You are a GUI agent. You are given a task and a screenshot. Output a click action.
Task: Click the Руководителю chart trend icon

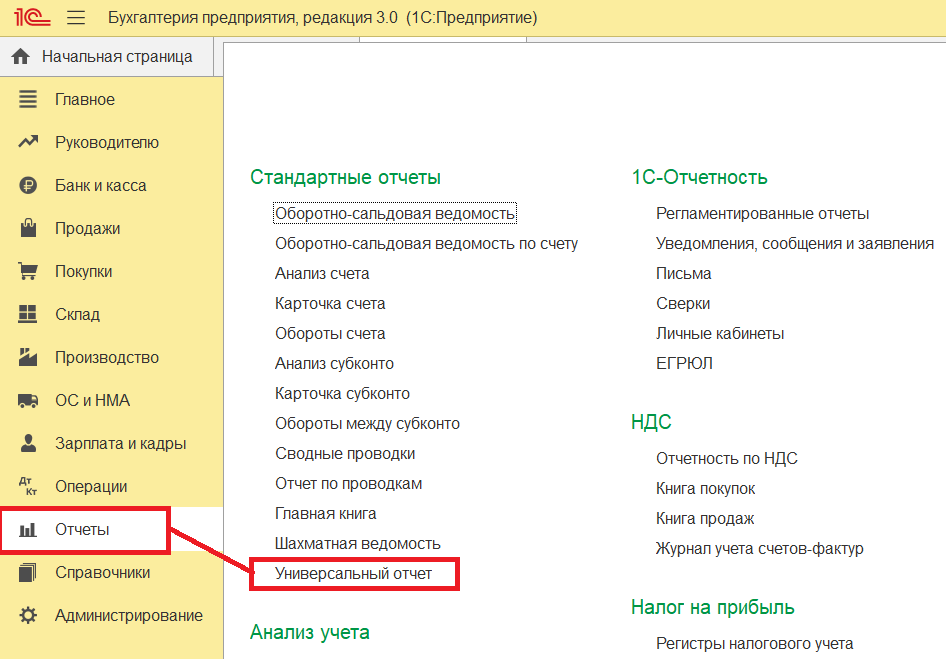(x=28, y=142)
